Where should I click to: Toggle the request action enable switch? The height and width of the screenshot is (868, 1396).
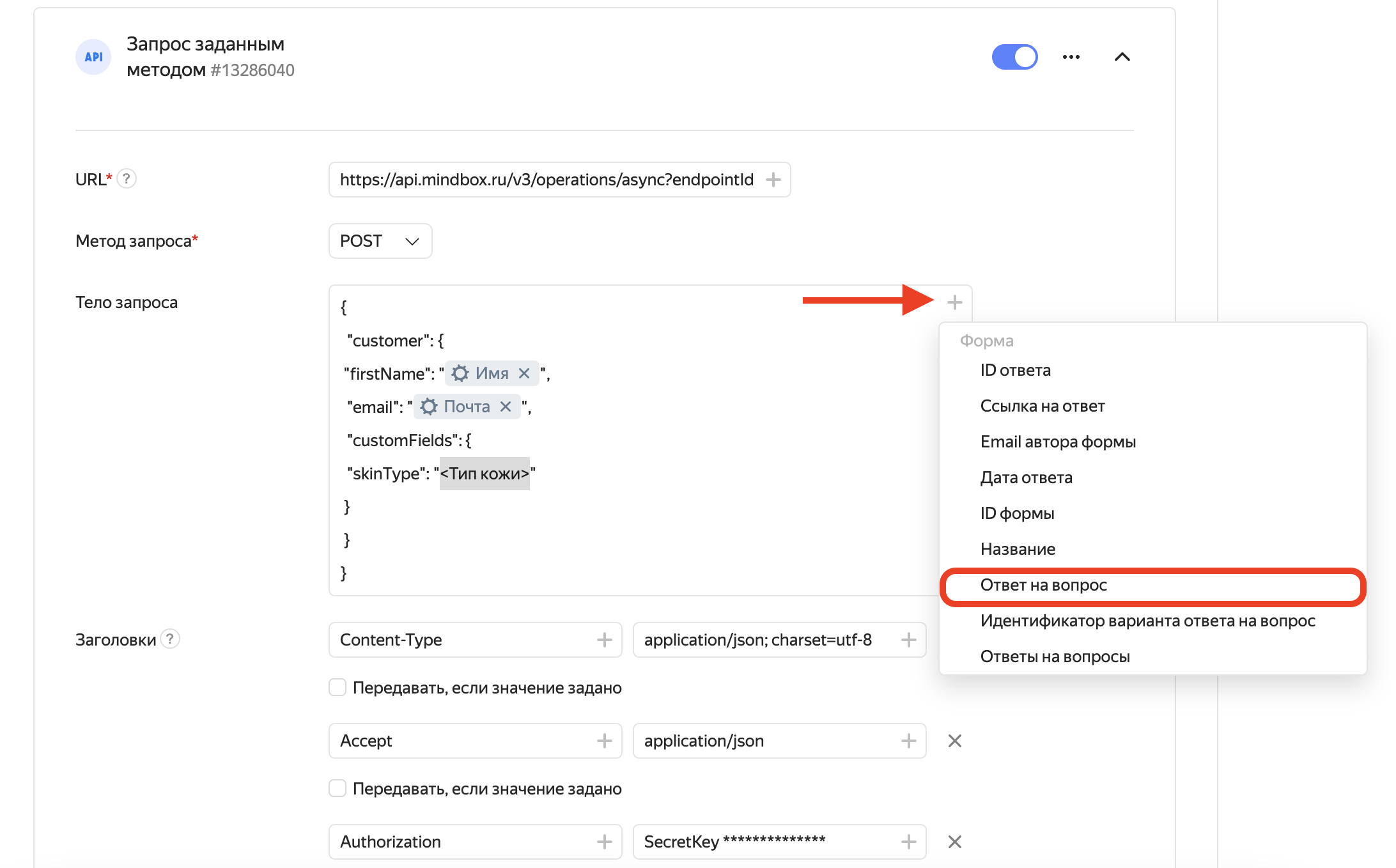tap(1014, 57)
